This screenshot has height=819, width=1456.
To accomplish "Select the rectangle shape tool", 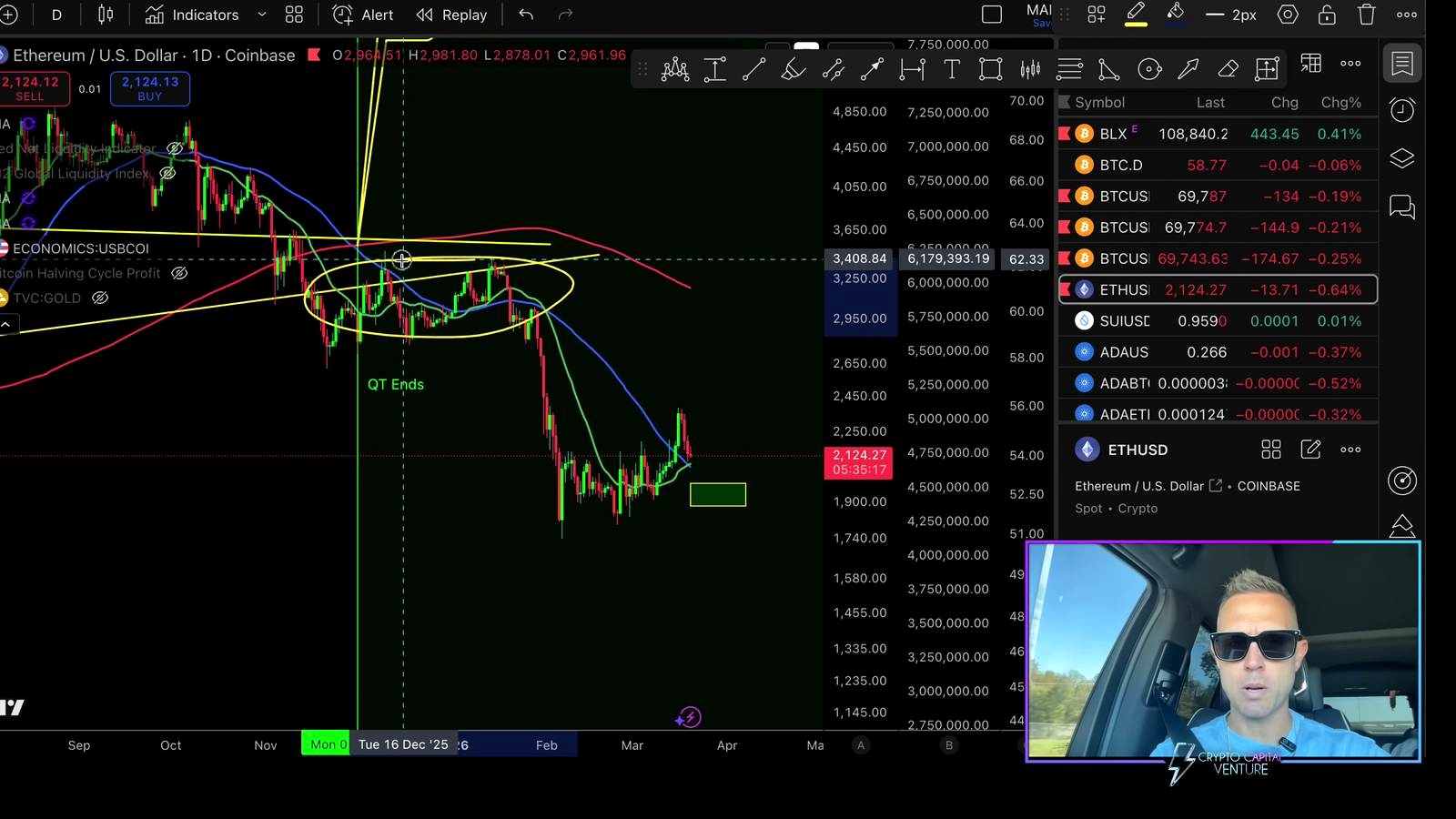I will pos(991,69).
